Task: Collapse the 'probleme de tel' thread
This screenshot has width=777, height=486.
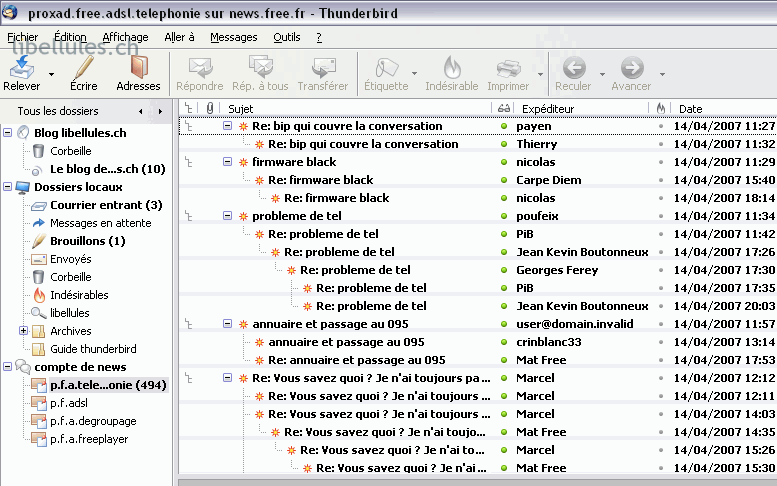Action: (x=227, y=216)
